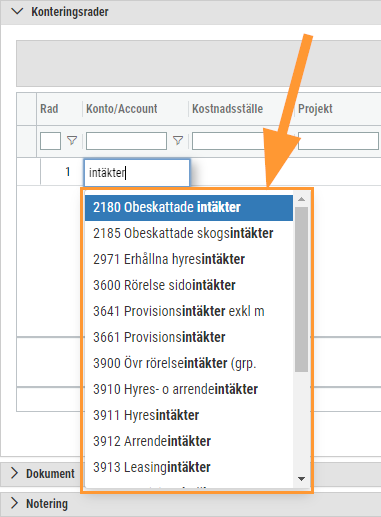Choose '2185 Obeskattade skogsintäkter' option

tap(189, 233)
